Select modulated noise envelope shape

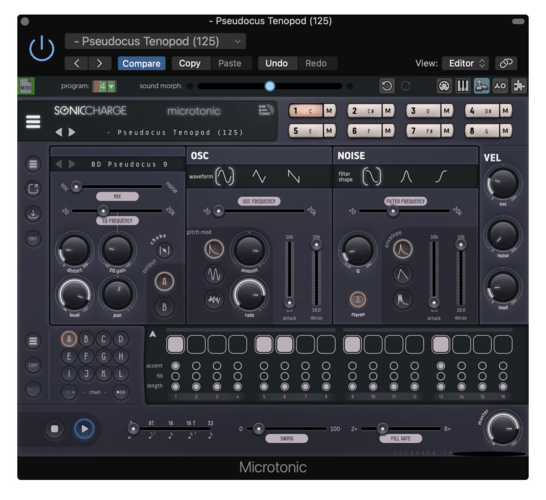[x=403, y=299]
